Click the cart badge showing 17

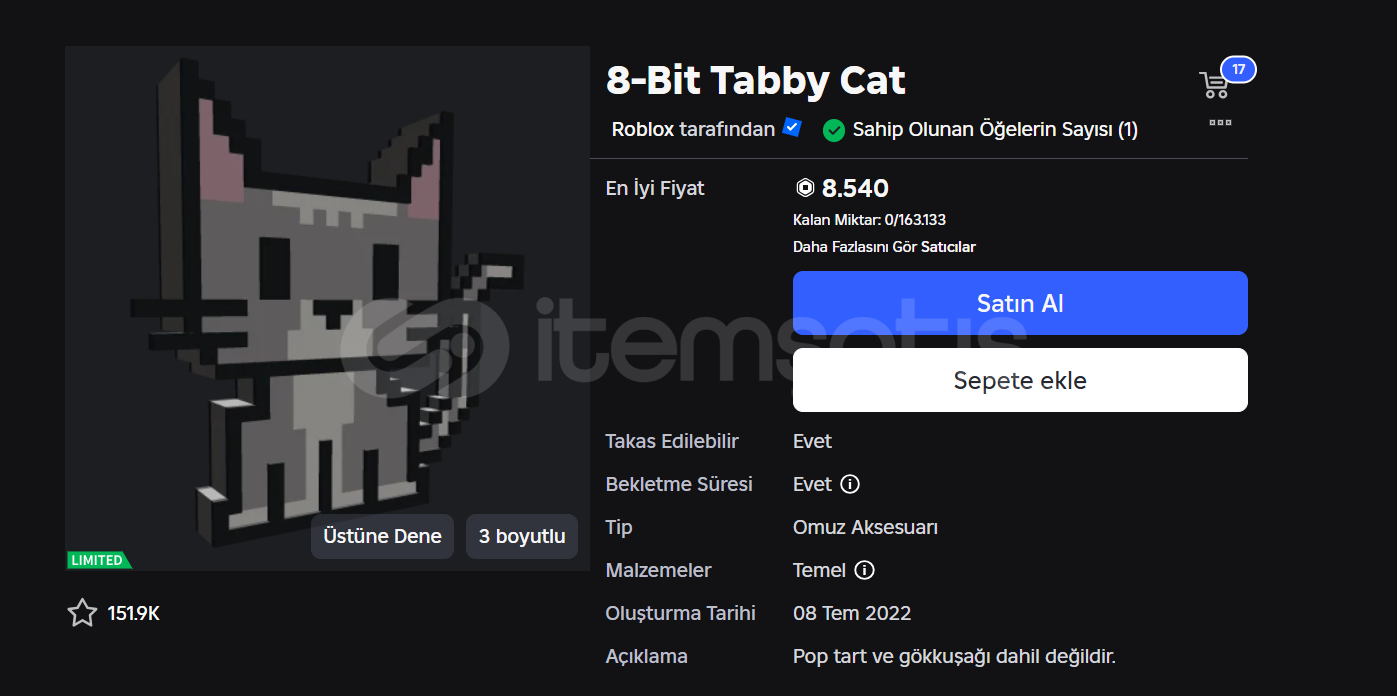(1239, 69)
